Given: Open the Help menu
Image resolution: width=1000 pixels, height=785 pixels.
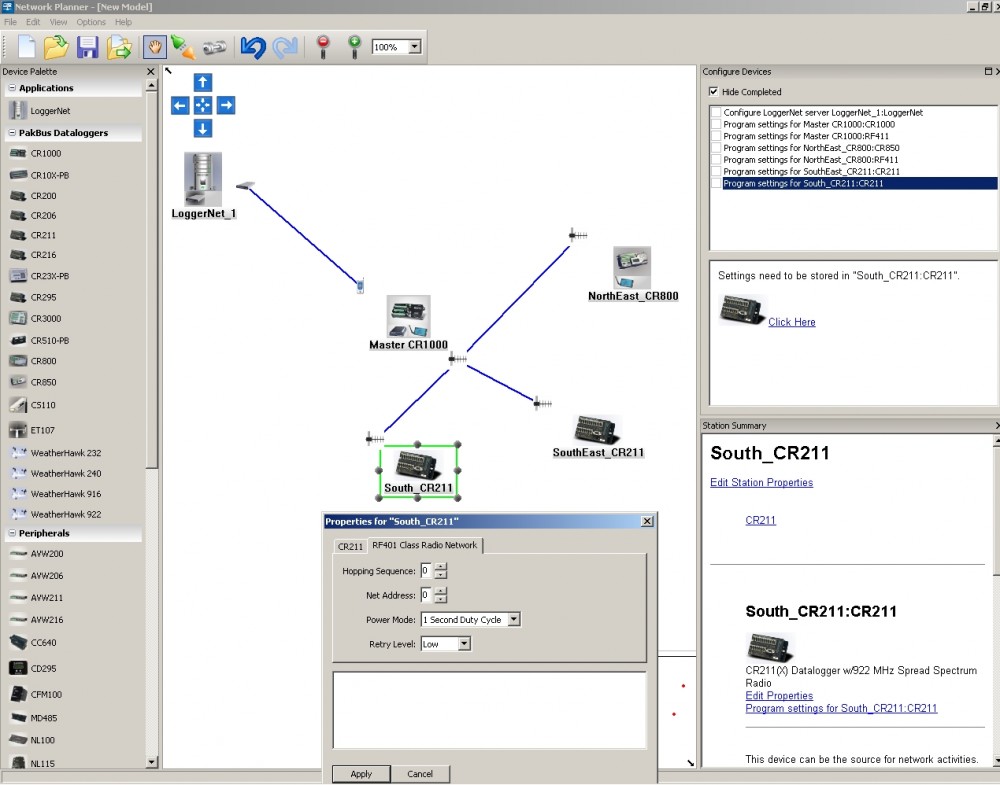Looking at the screenshot, I should click(123, 22).
